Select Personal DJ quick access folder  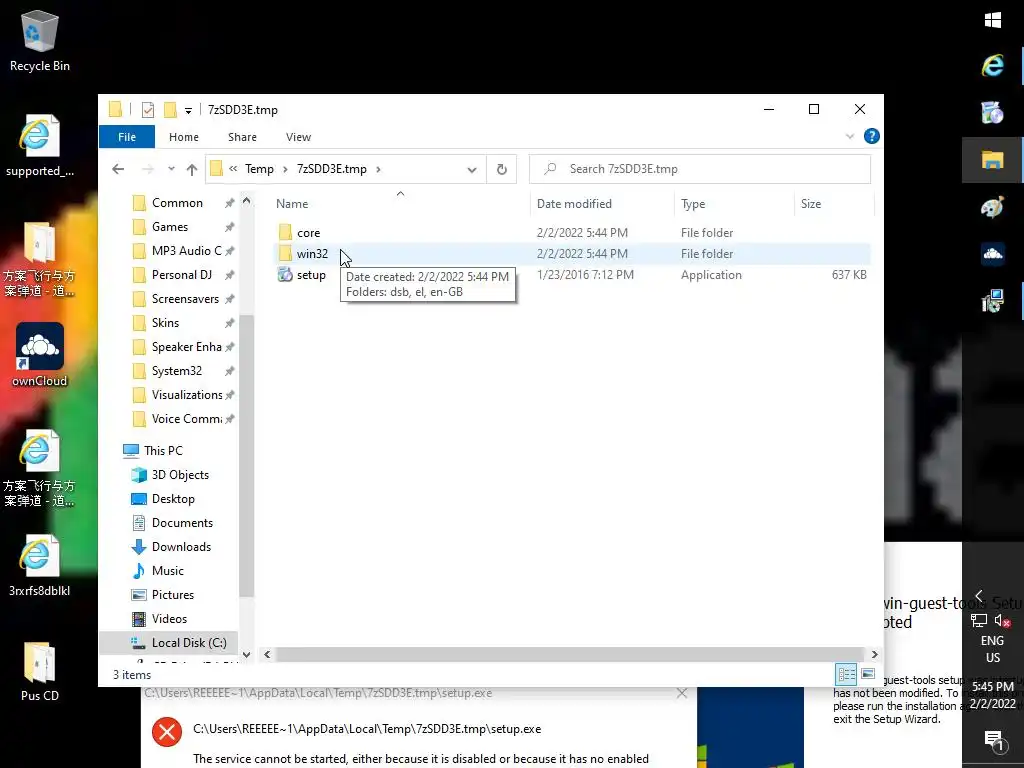[x=182, y=275]
